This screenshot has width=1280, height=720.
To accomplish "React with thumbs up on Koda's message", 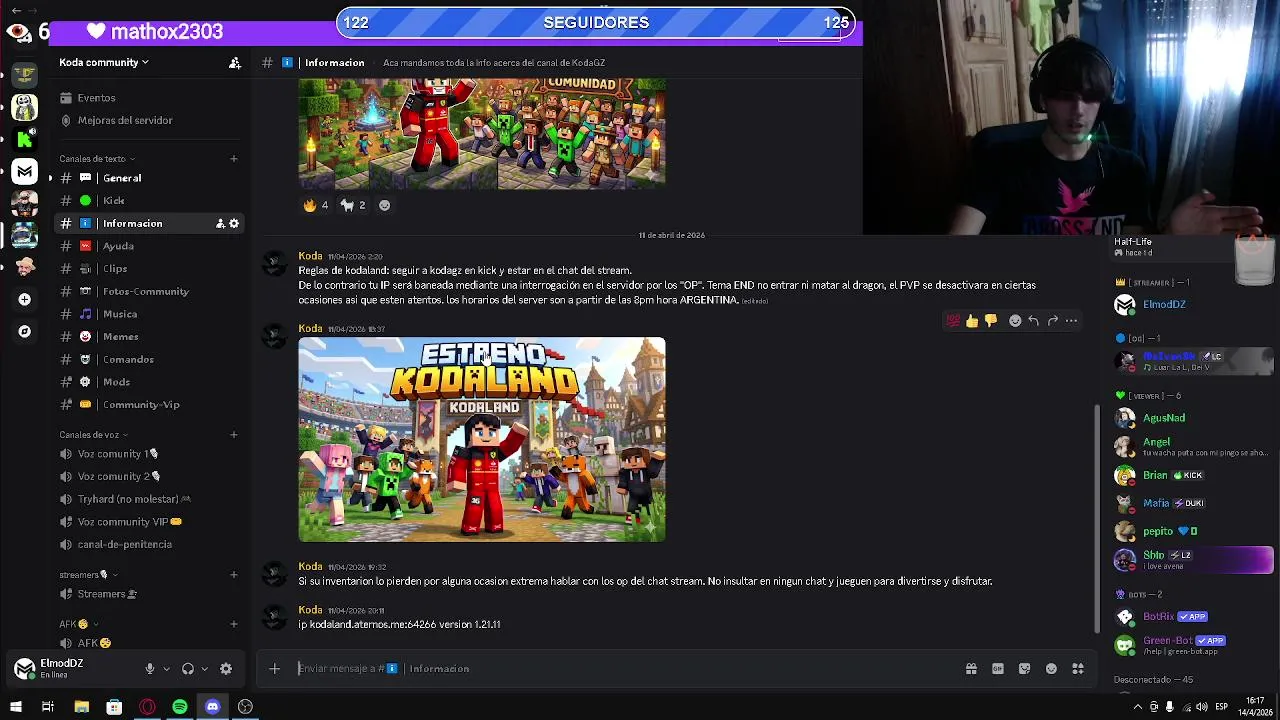I will [x=972, y=321].
